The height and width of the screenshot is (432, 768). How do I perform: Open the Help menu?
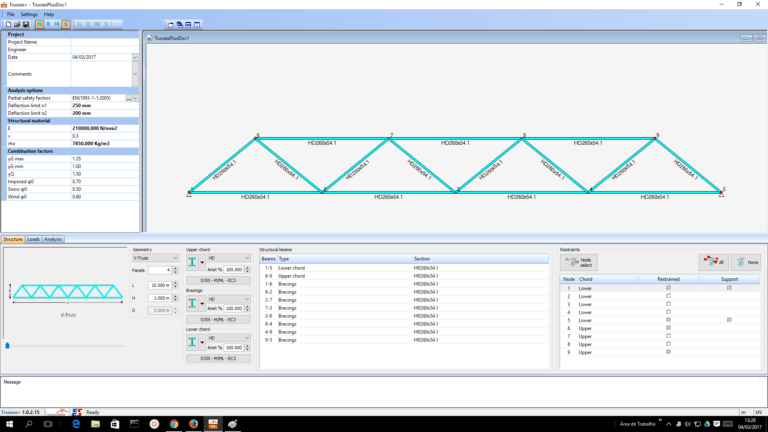(x=48, y=14)
